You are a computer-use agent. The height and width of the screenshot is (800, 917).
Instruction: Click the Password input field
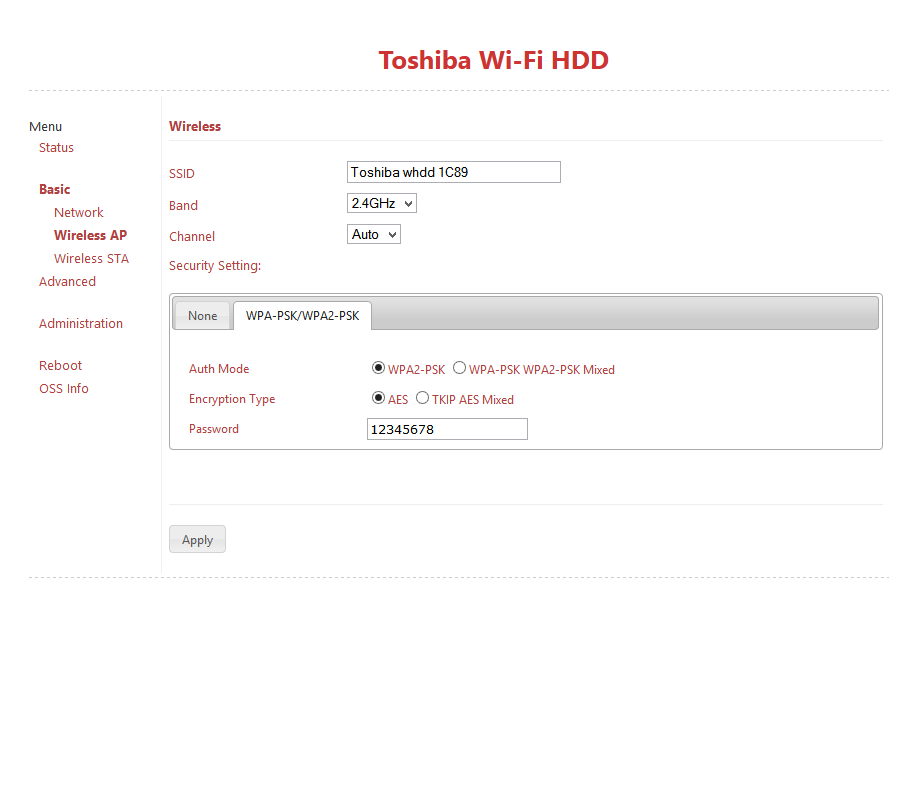447,429
